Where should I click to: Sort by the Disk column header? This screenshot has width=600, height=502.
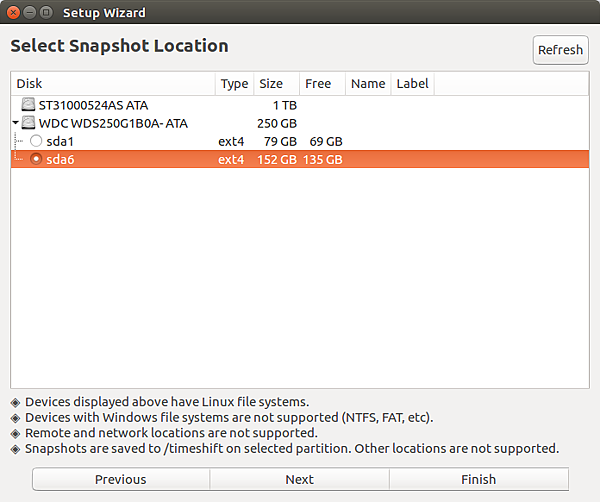click(113, 83)
